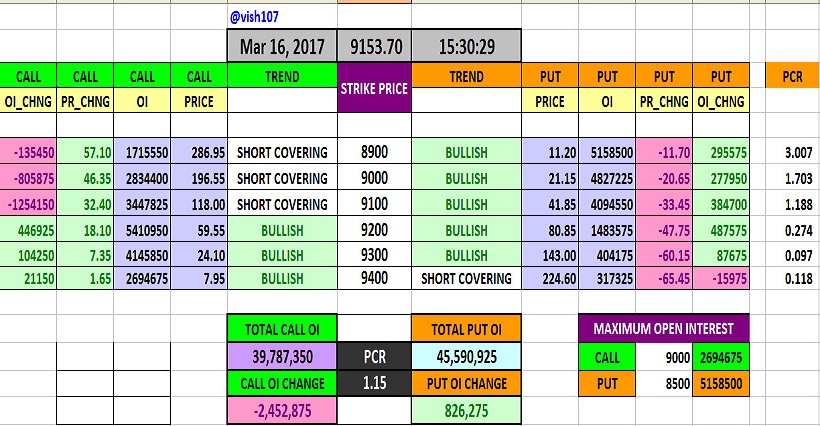
Task: Click the PUT OI CHANGE label cell
Action: [x=465, y=383]
